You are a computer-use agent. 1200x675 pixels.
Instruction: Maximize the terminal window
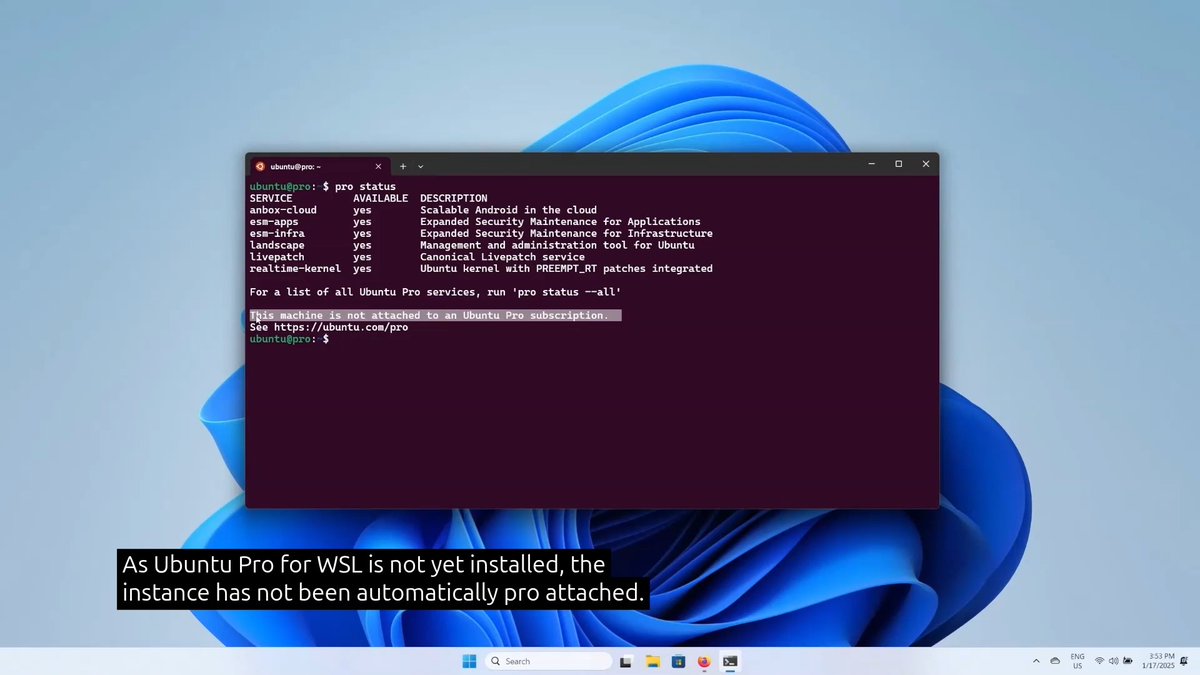tap(898, 164)
